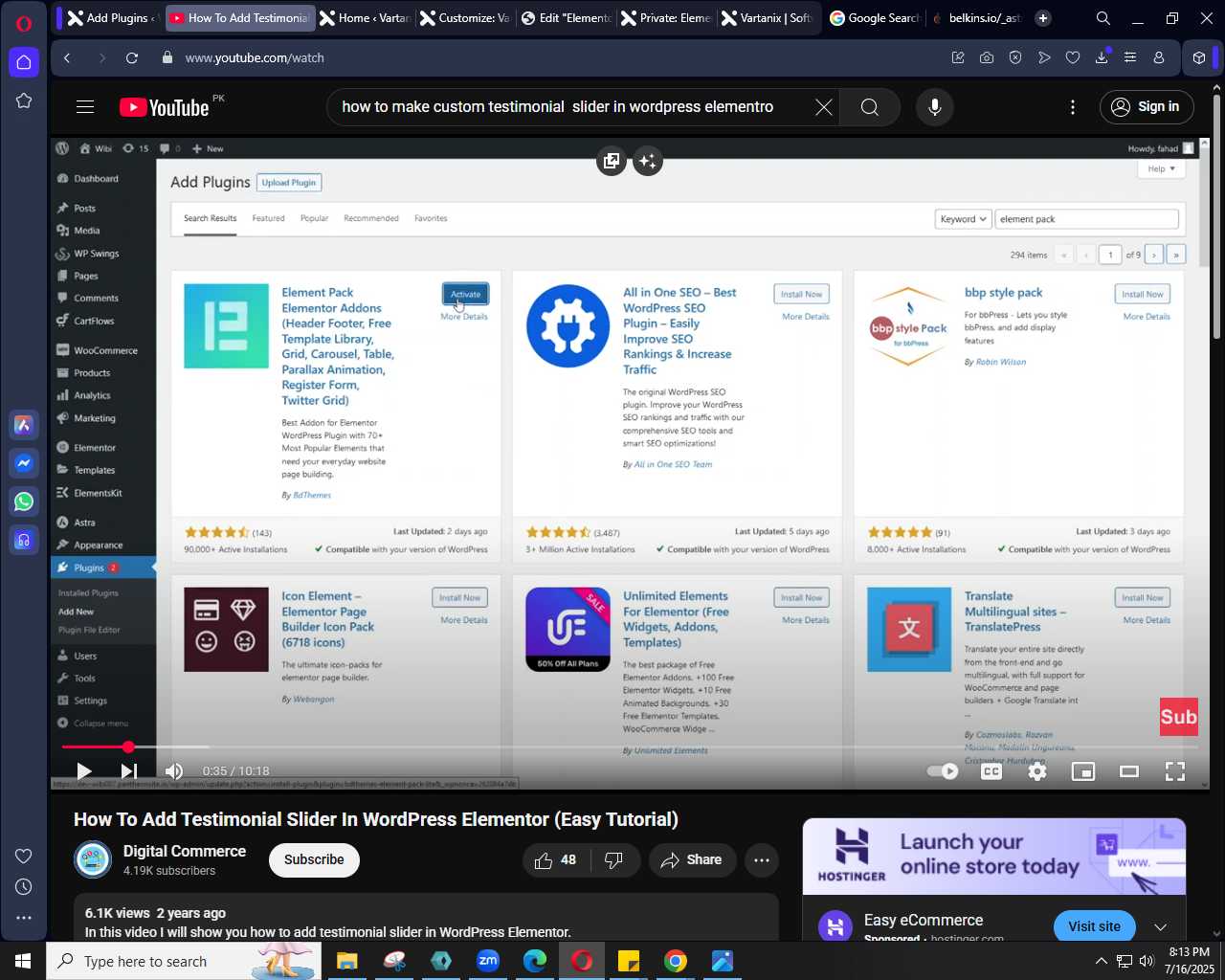Open the Hostinger ad banner image
The width and height of the screenshot is (1225, 980).
(x=994, y=857)
